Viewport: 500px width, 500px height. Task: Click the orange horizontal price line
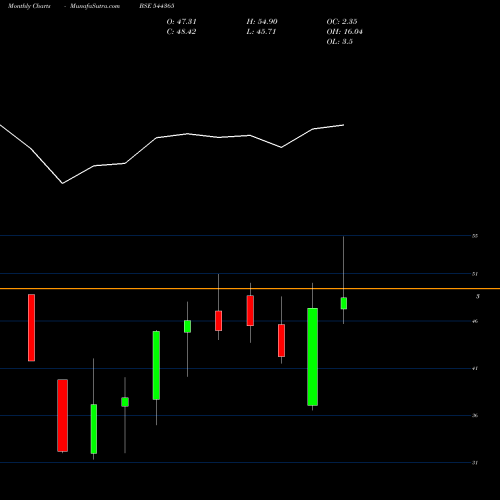tap(250, 288)
